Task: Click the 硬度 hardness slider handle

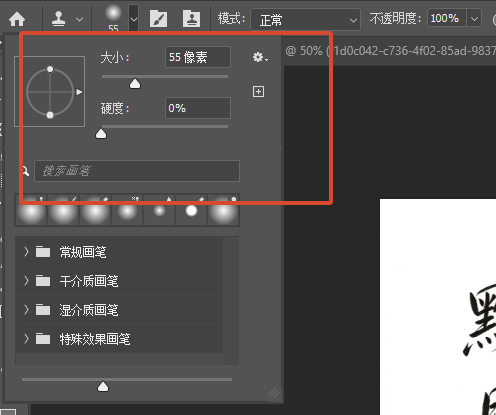Action: 101,134
